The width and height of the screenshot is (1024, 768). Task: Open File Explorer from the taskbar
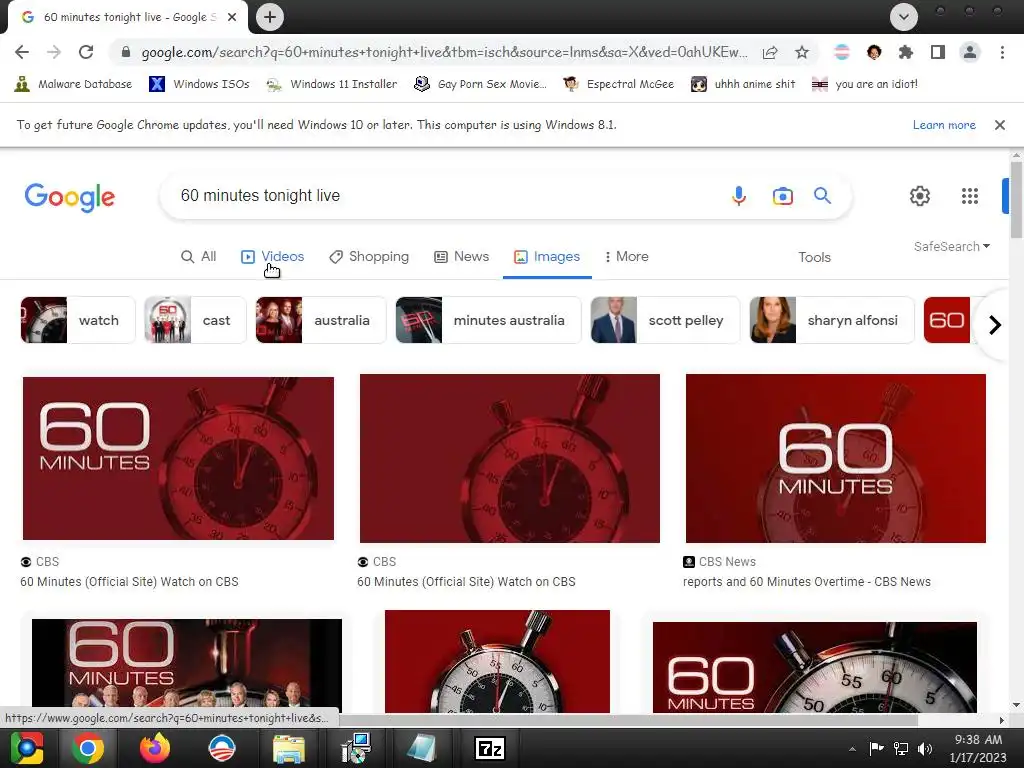tap(289, 749)
